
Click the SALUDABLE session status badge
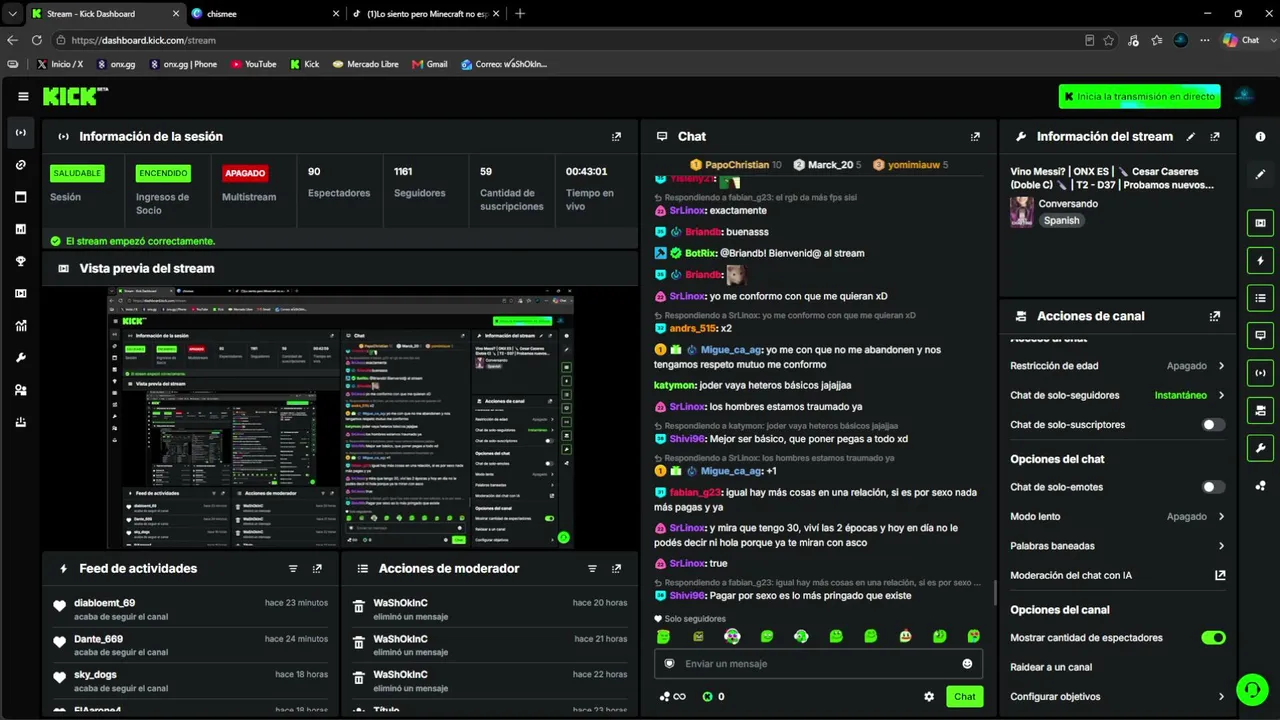point(77,173)
